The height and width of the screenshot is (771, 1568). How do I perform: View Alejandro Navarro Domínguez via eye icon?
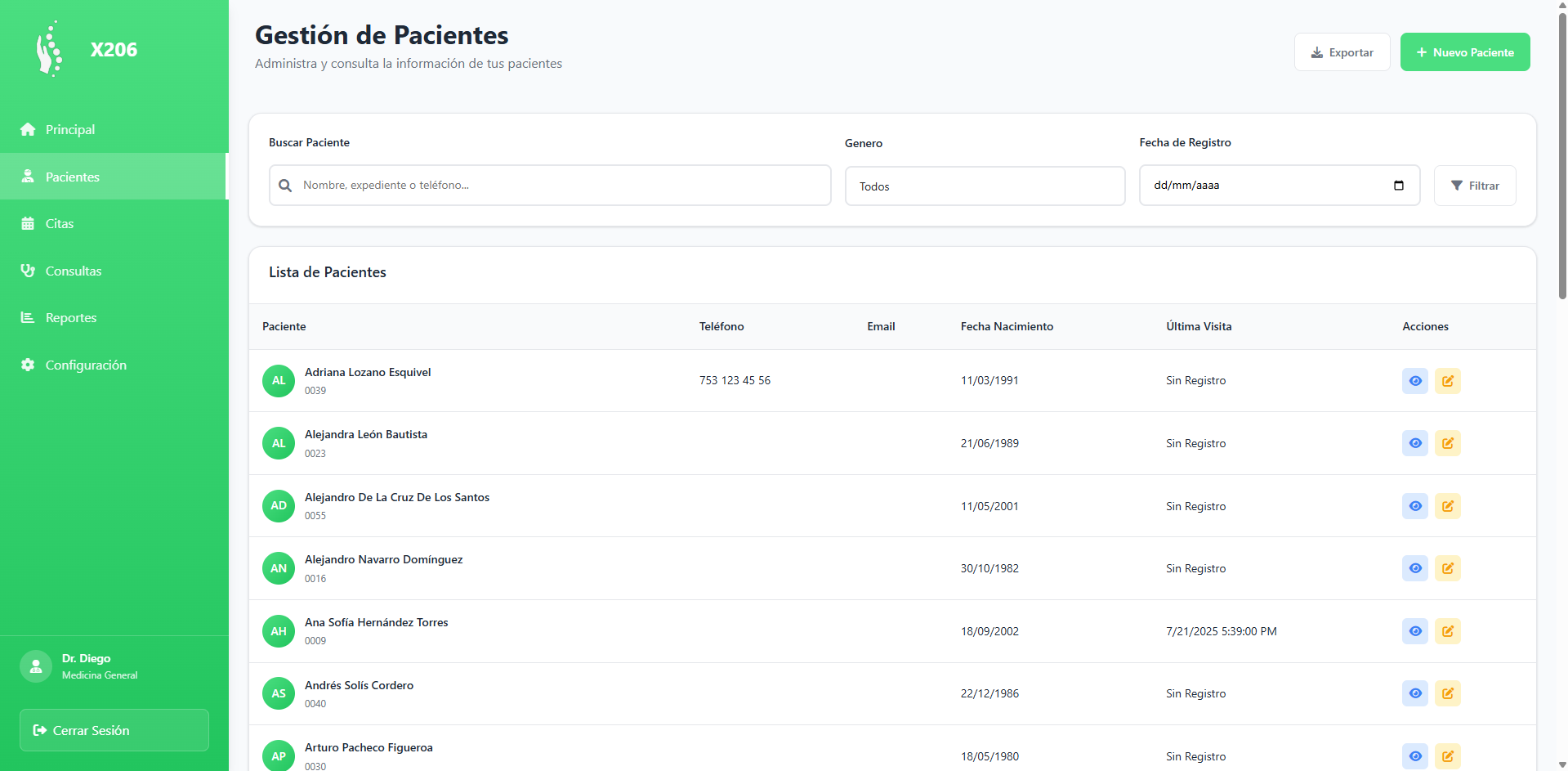pos(1414,568)
